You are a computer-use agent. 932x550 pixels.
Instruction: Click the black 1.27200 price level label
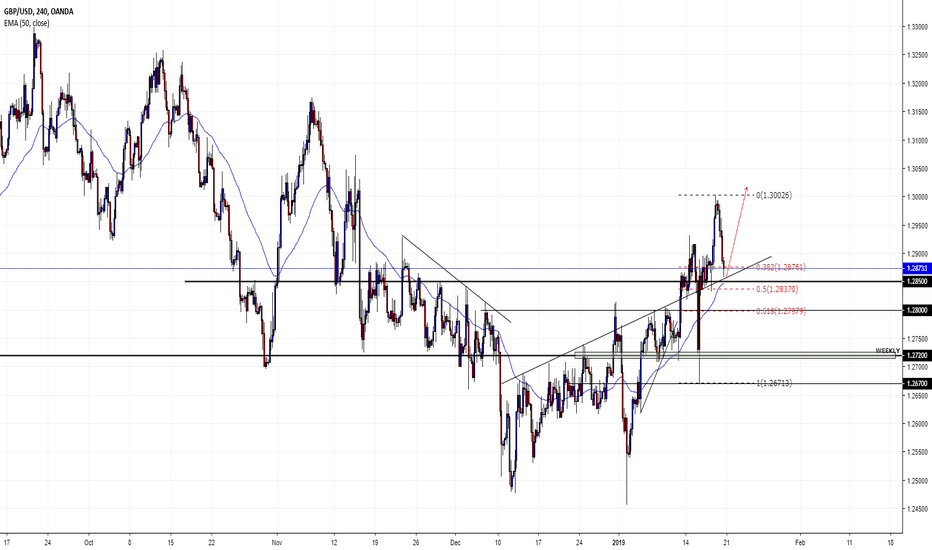pyautogui.click(x=917, y=356)
